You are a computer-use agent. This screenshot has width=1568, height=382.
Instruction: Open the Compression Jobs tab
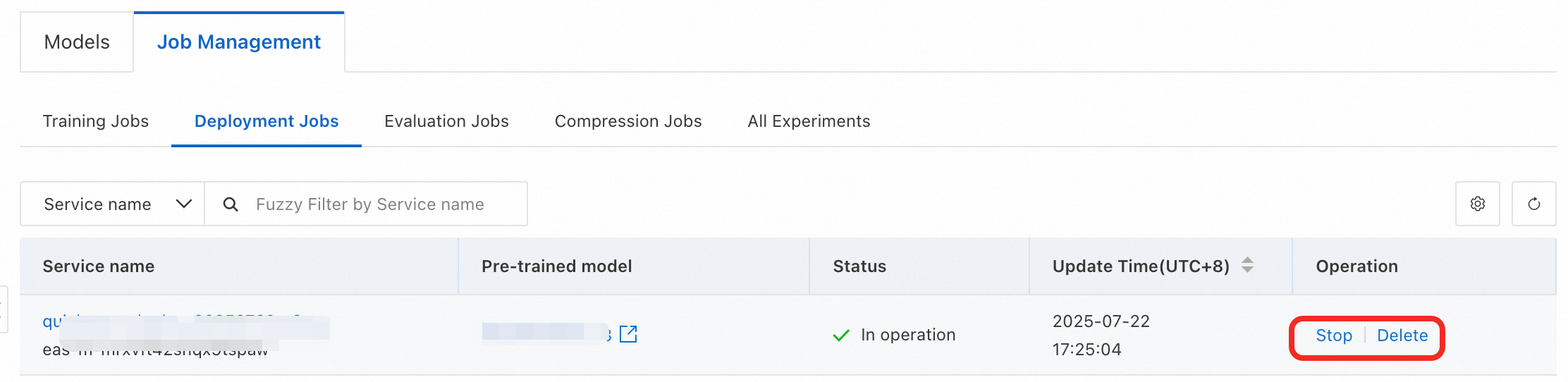click(x=628, y=121)
